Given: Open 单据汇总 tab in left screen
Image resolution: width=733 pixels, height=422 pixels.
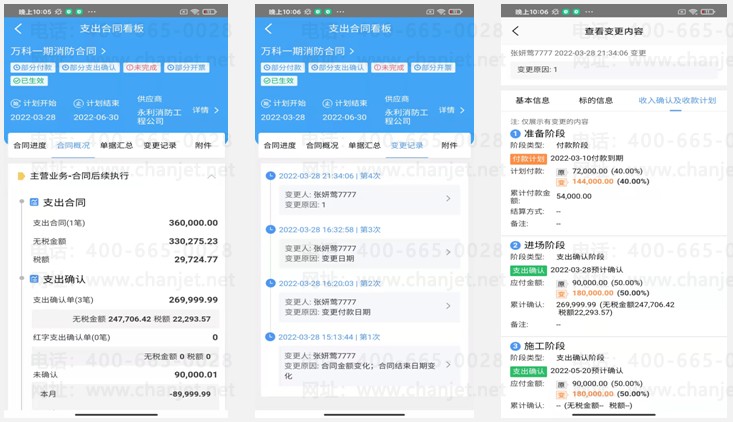Looking at the screenshot, I should (116, 146).
